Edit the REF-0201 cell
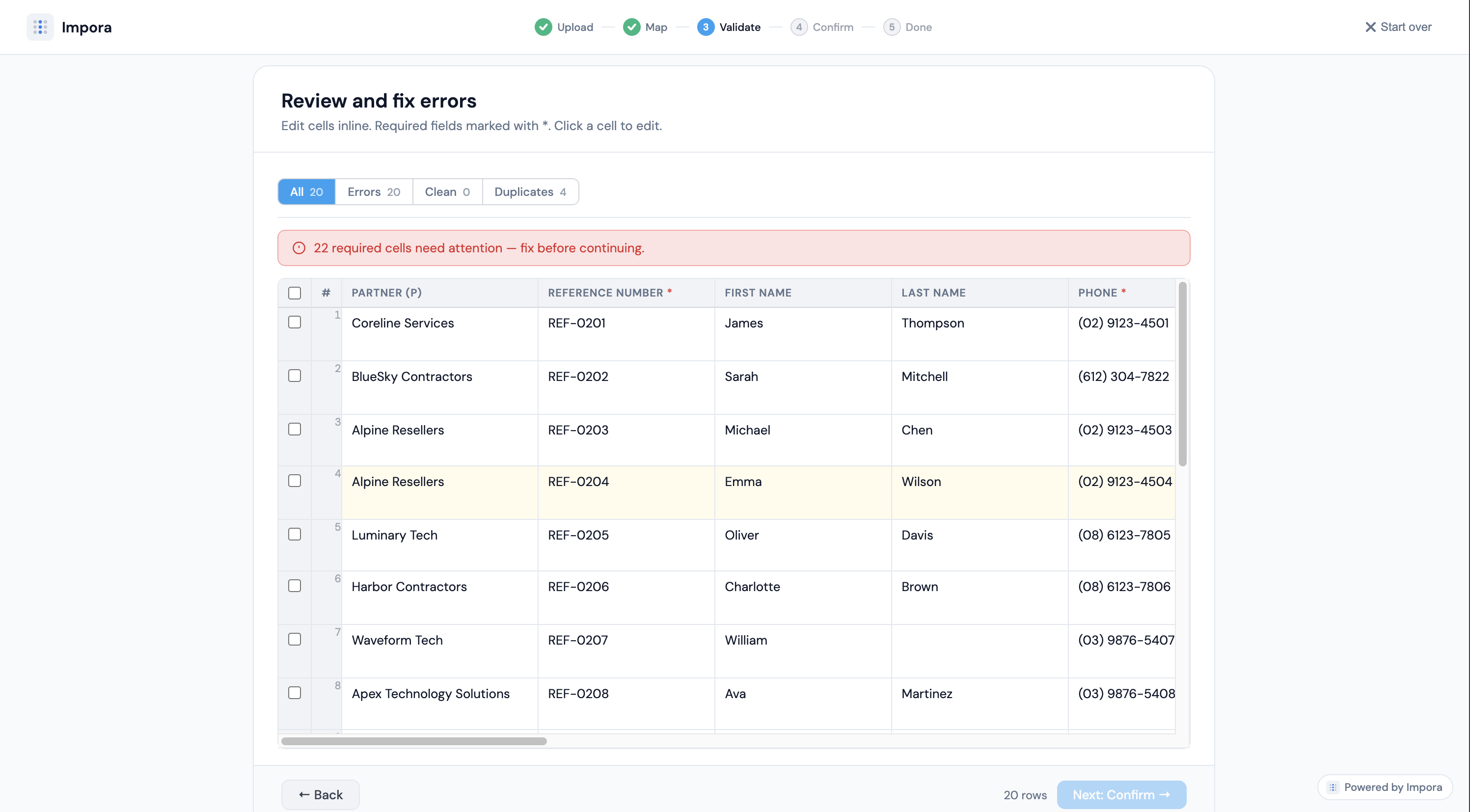The image size is (1470, 812). (626, 334)
